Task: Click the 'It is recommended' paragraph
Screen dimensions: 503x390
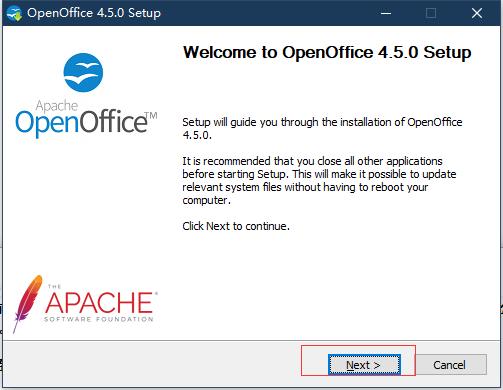Action: pyautogui.click(x=319, y=180)
